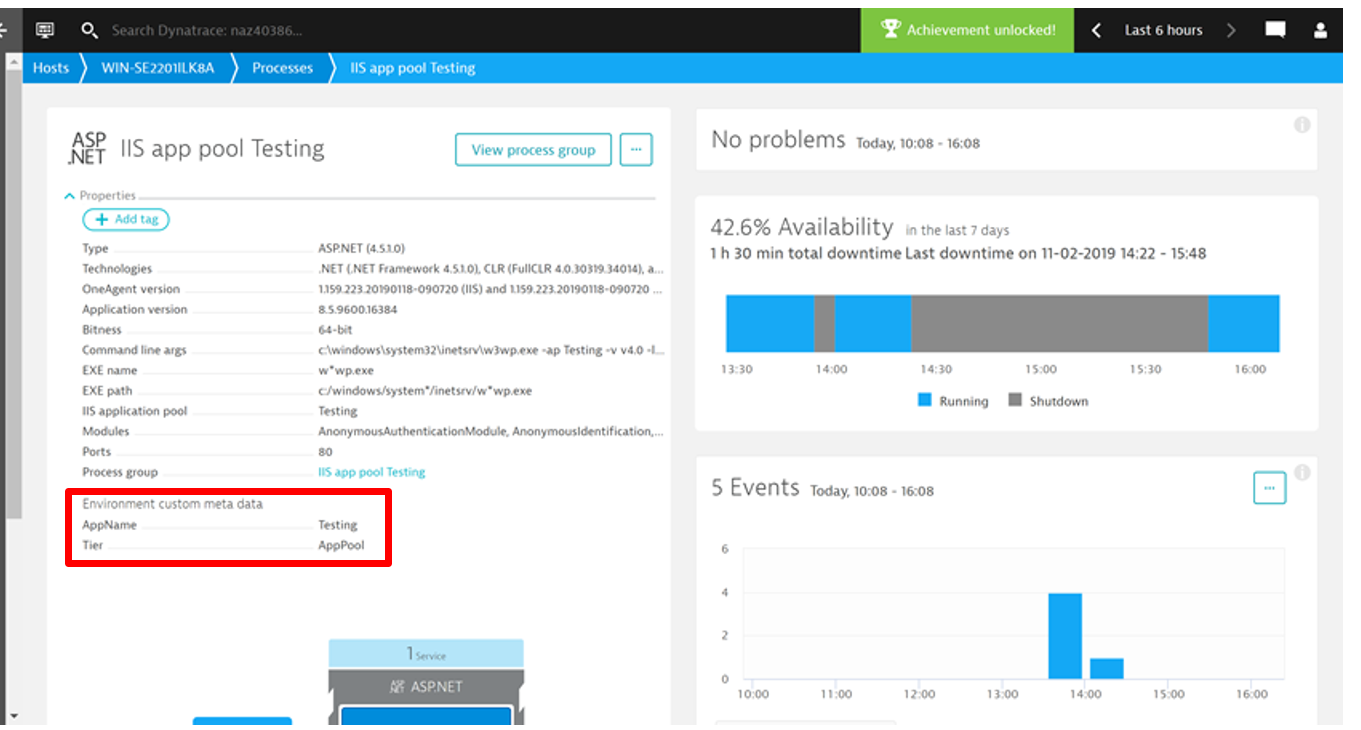Screen dimensions: 1361x730
Task: Click the 1 Service box in diagram
Action: coord(426,654)
